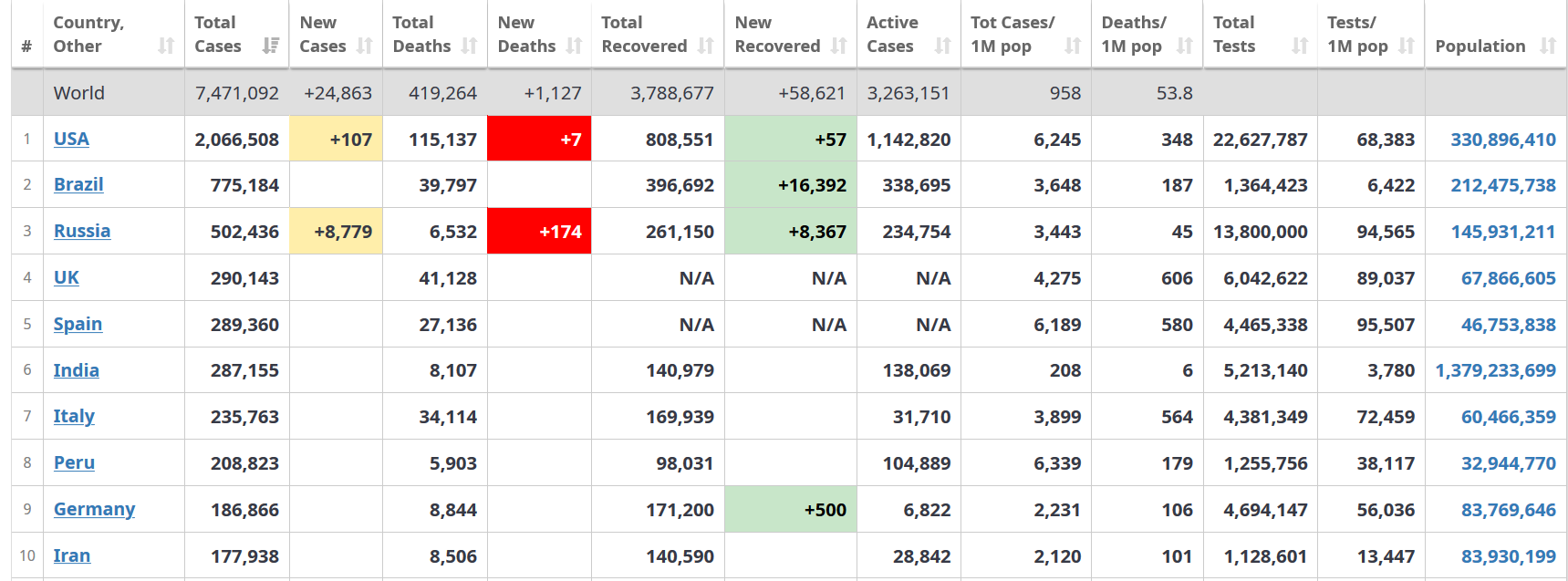
Task: Select World total recovered 3,788,677
Action: 672,93
